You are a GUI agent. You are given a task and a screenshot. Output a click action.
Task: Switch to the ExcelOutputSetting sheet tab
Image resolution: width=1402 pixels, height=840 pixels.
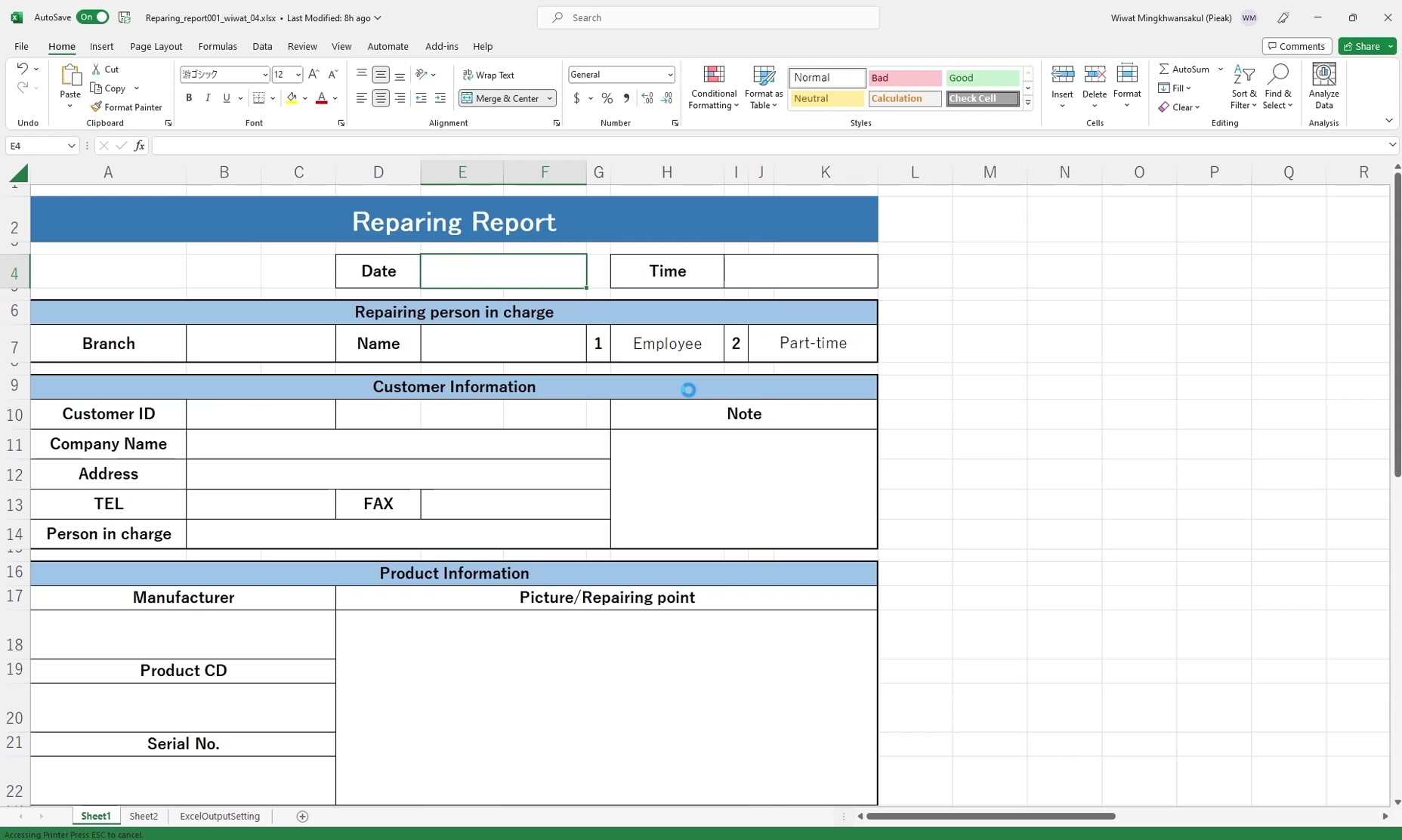click(220, 816)
